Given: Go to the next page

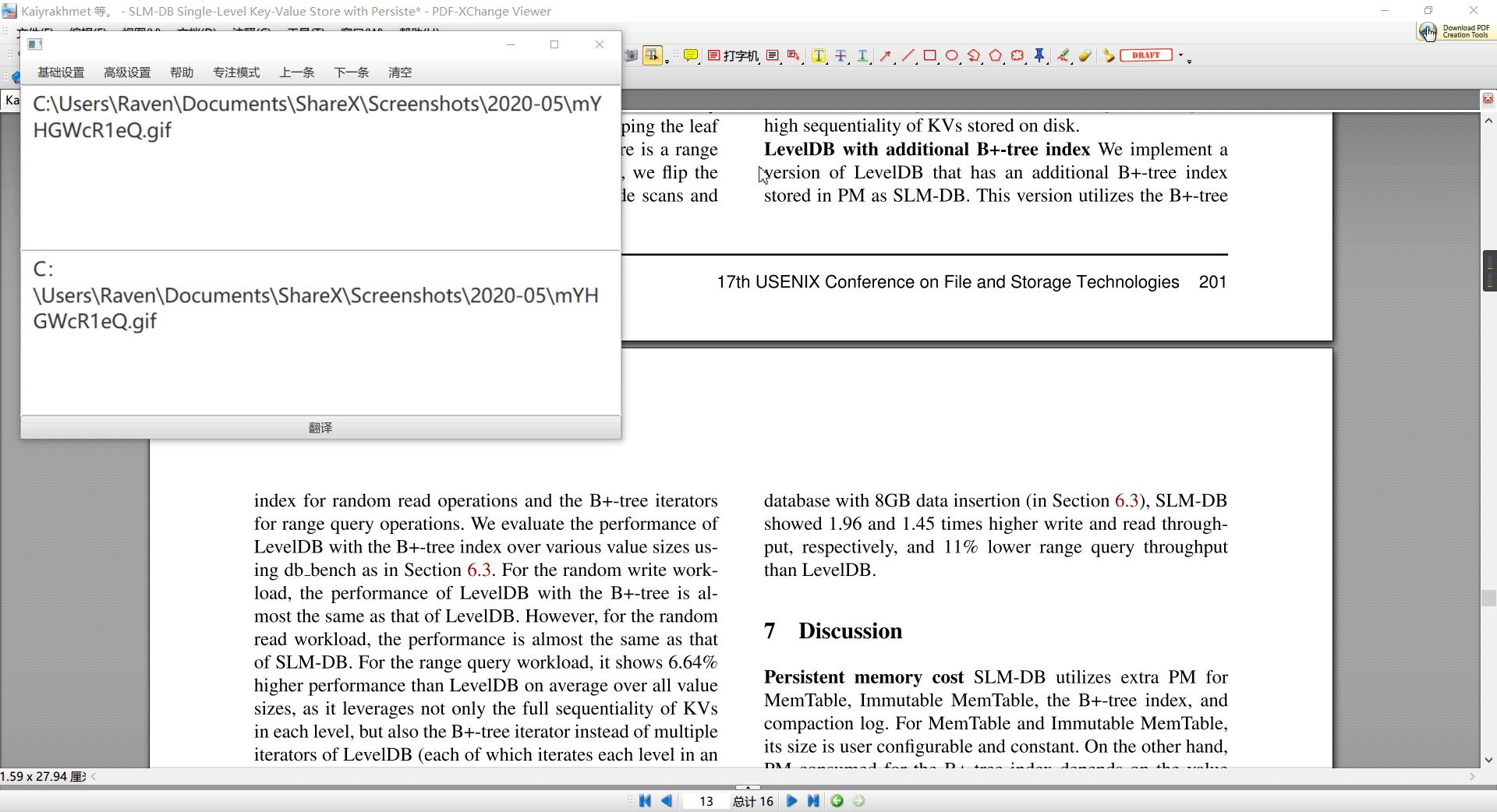Looking at the screenshot, I should [791, 801].
